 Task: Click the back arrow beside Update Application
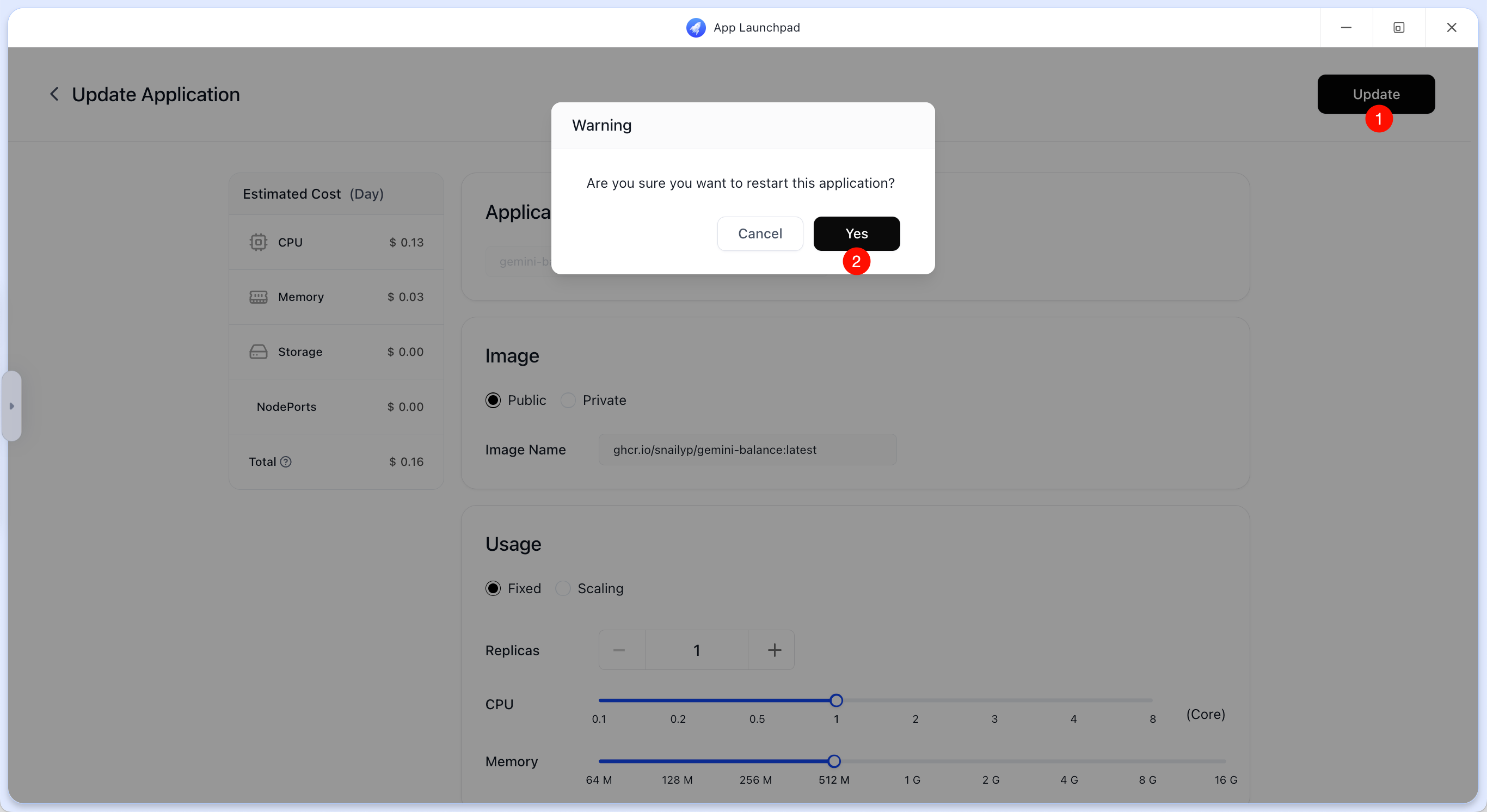[x=54, y=94]
